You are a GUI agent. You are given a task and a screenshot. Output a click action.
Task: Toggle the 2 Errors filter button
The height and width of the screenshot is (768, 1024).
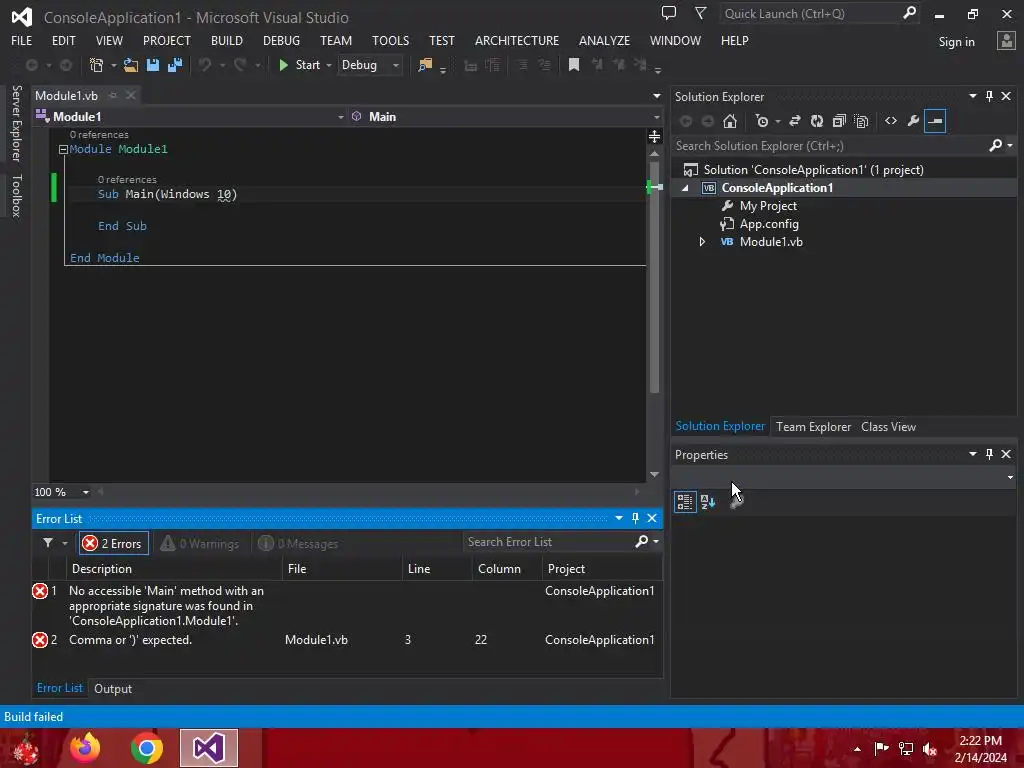click(x=114, y=543)
